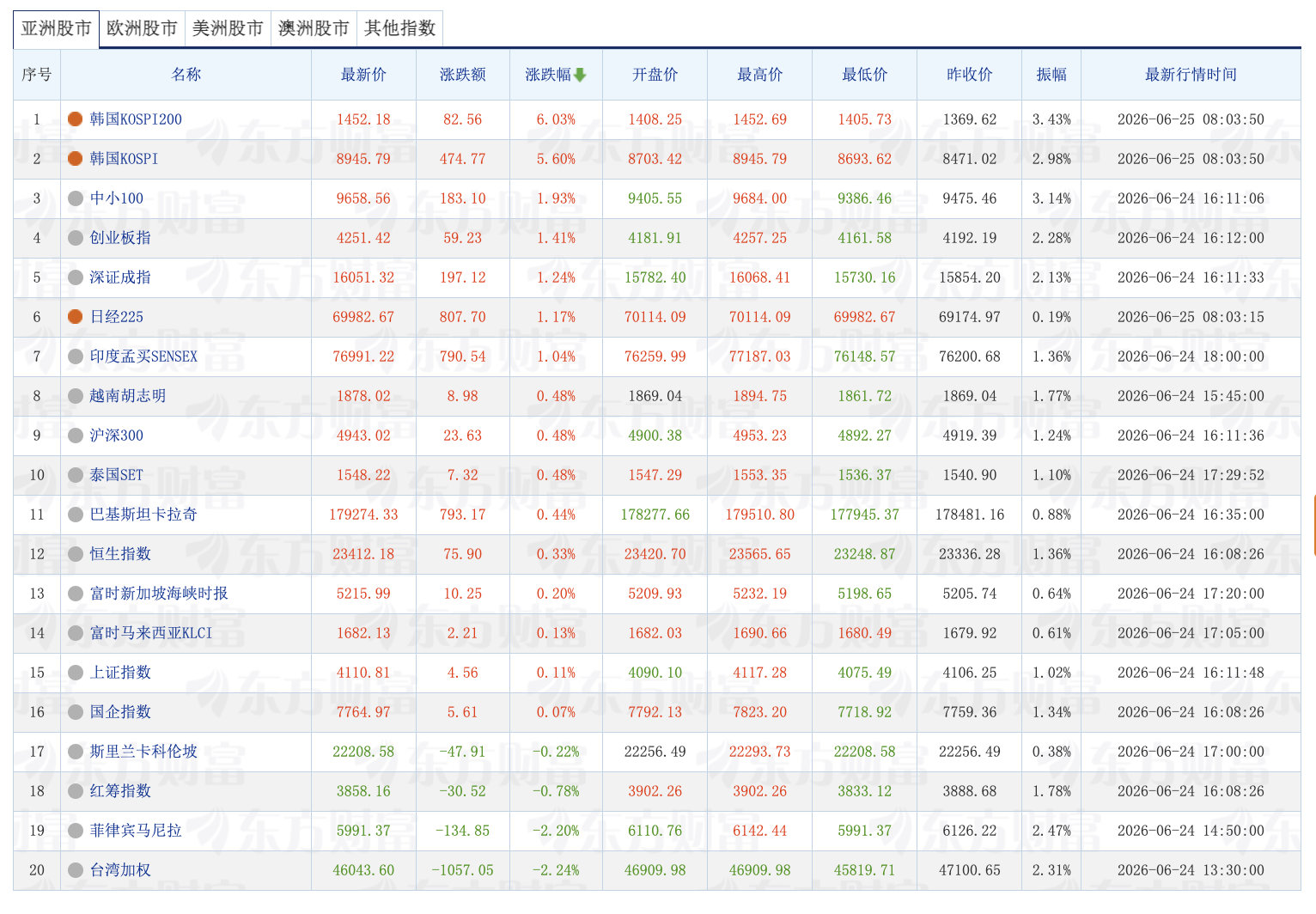This screenshot has width=1316, height=914.
Task: Open the 澳洲股市 tab
Action: (314, 28)
